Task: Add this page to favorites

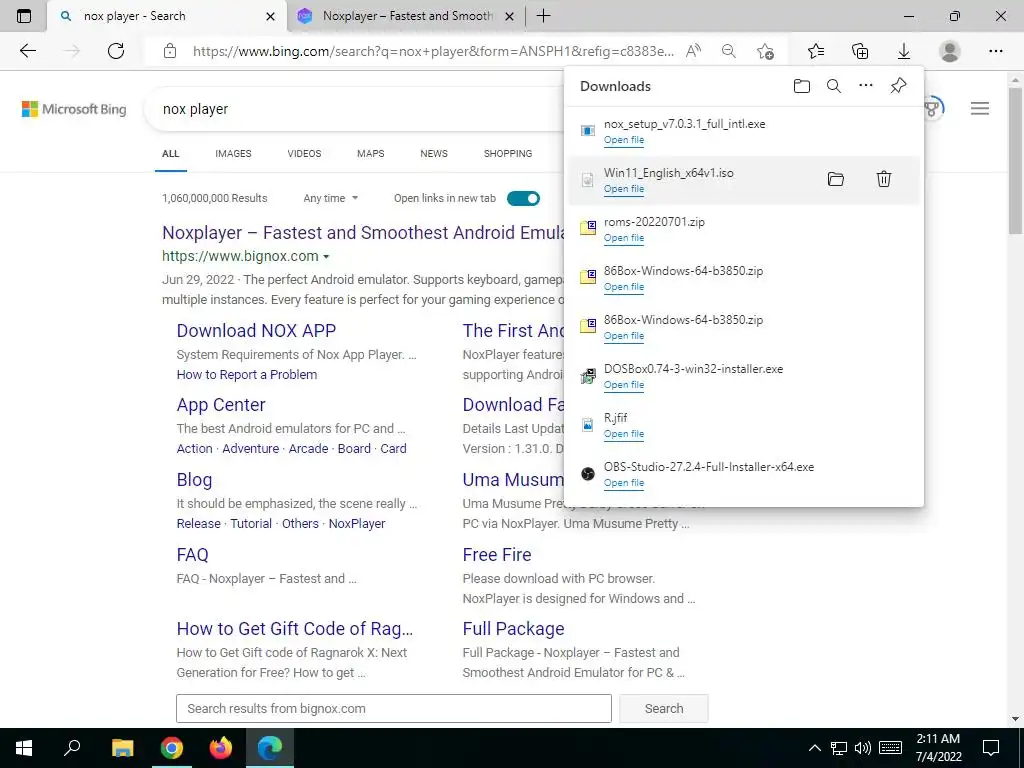Action: 765,51
